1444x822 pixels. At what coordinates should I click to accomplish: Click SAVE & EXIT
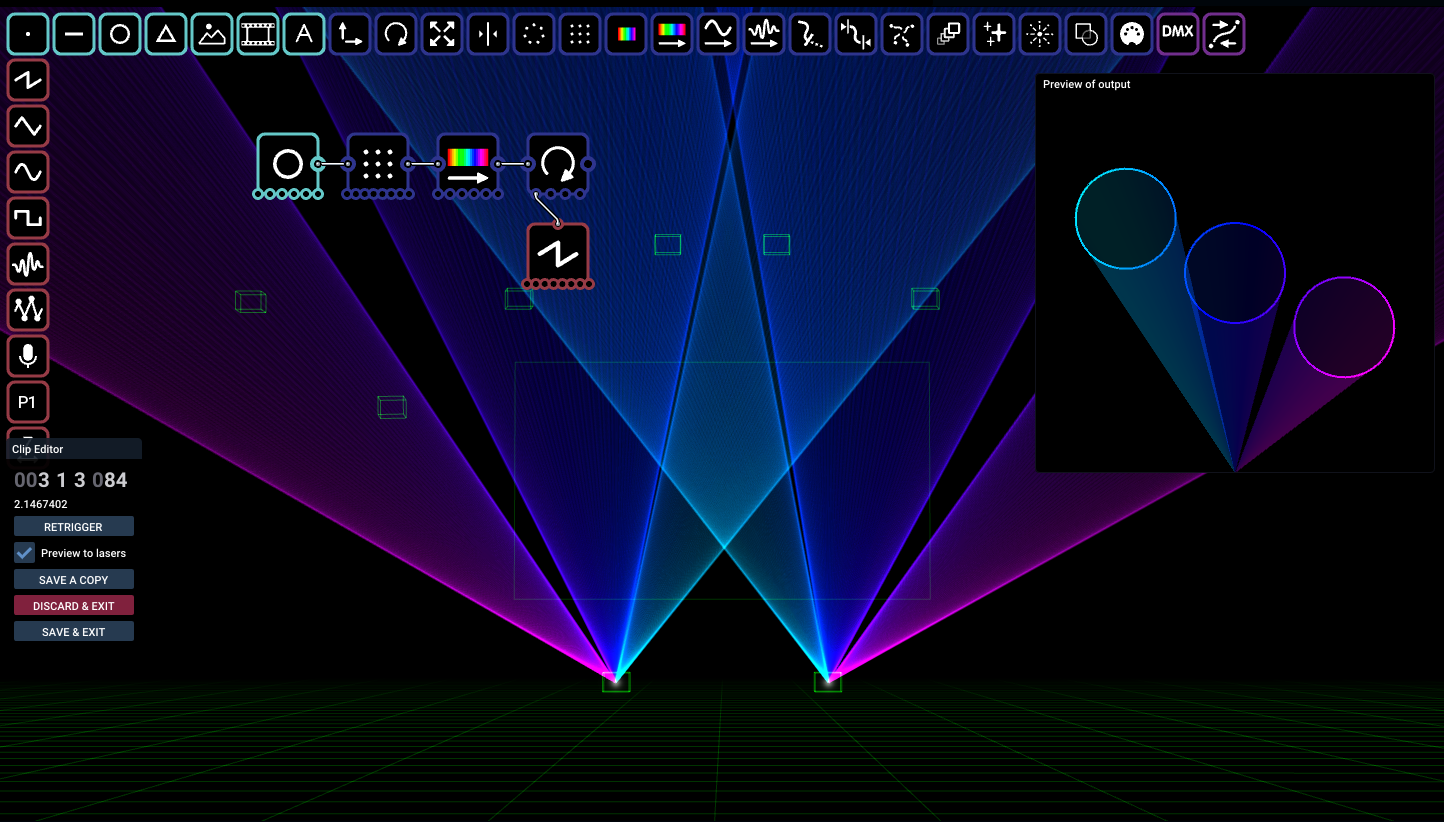point(74,632)
